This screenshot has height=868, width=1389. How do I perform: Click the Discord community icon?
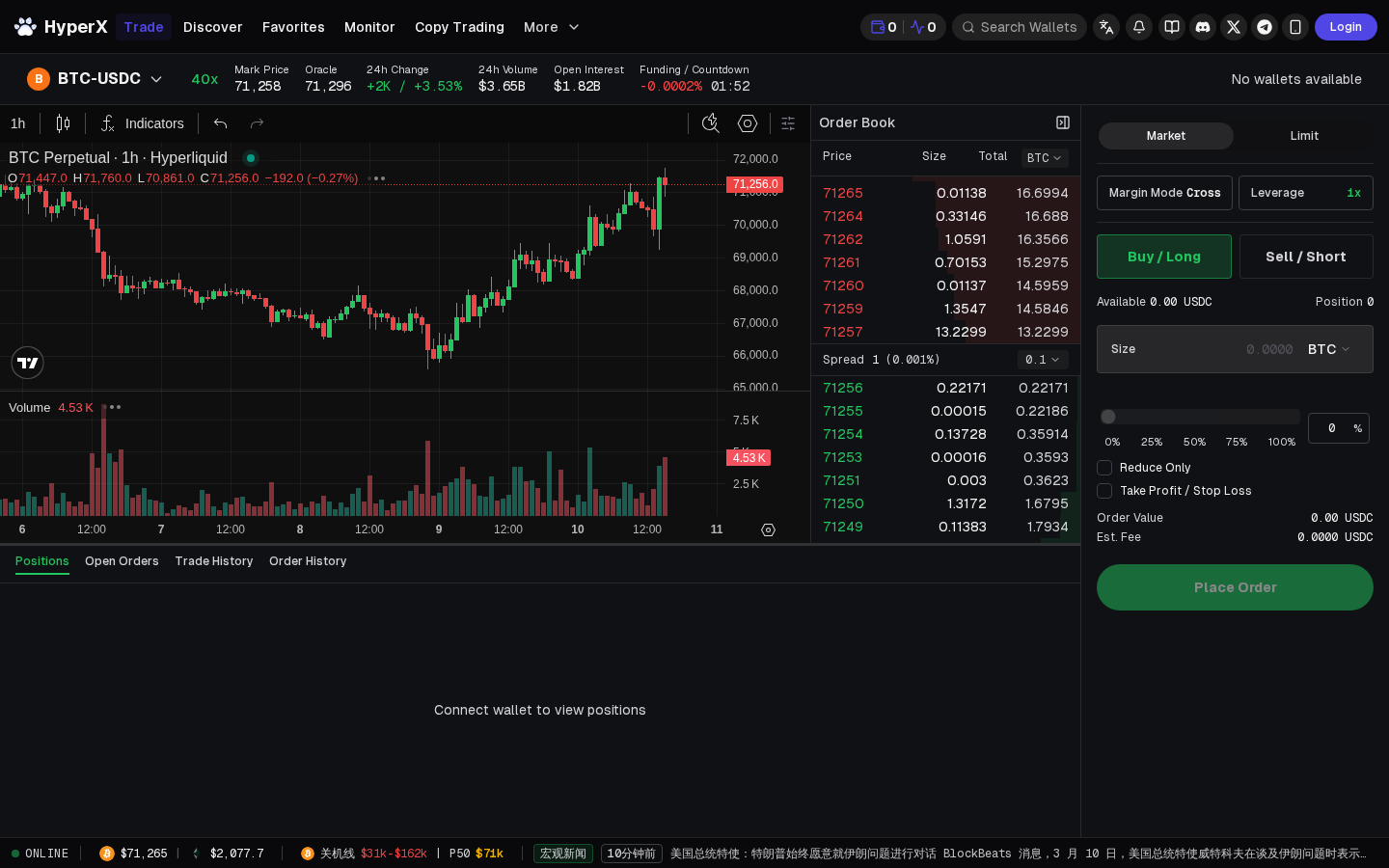(x=1203, y=27)
